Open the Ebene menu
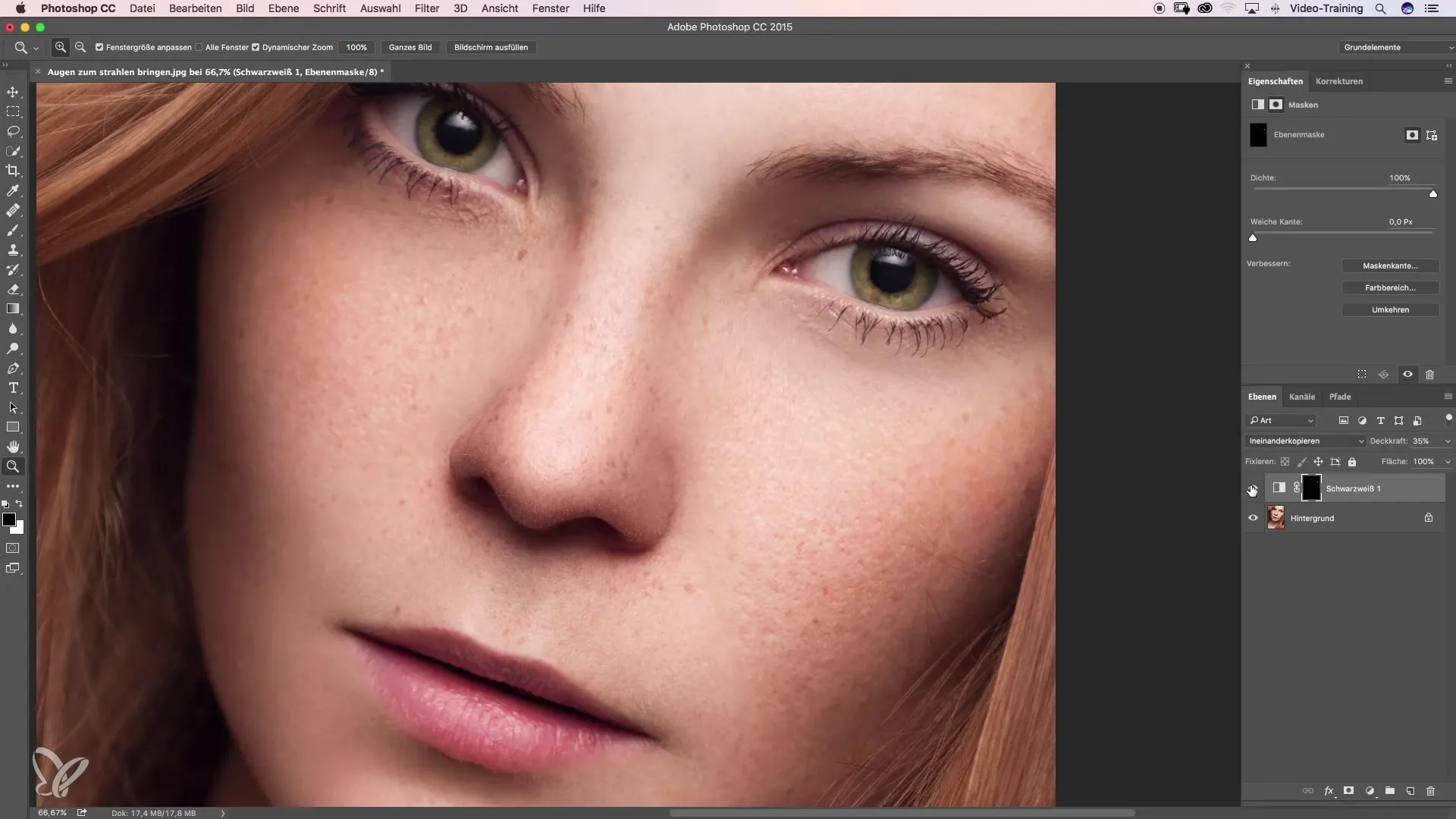 click(x=284, y=8)
